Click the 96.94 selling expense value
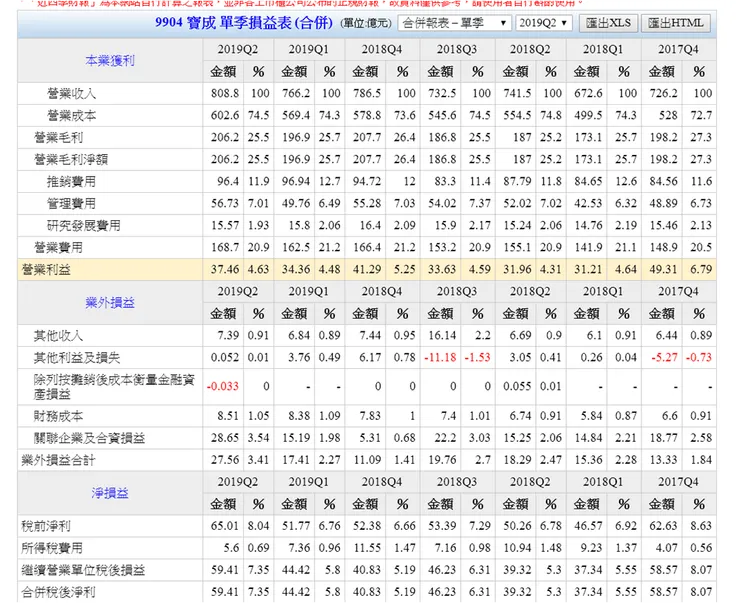Image resolution: width=740 pixels, height=603 pixels. (296, 182)
